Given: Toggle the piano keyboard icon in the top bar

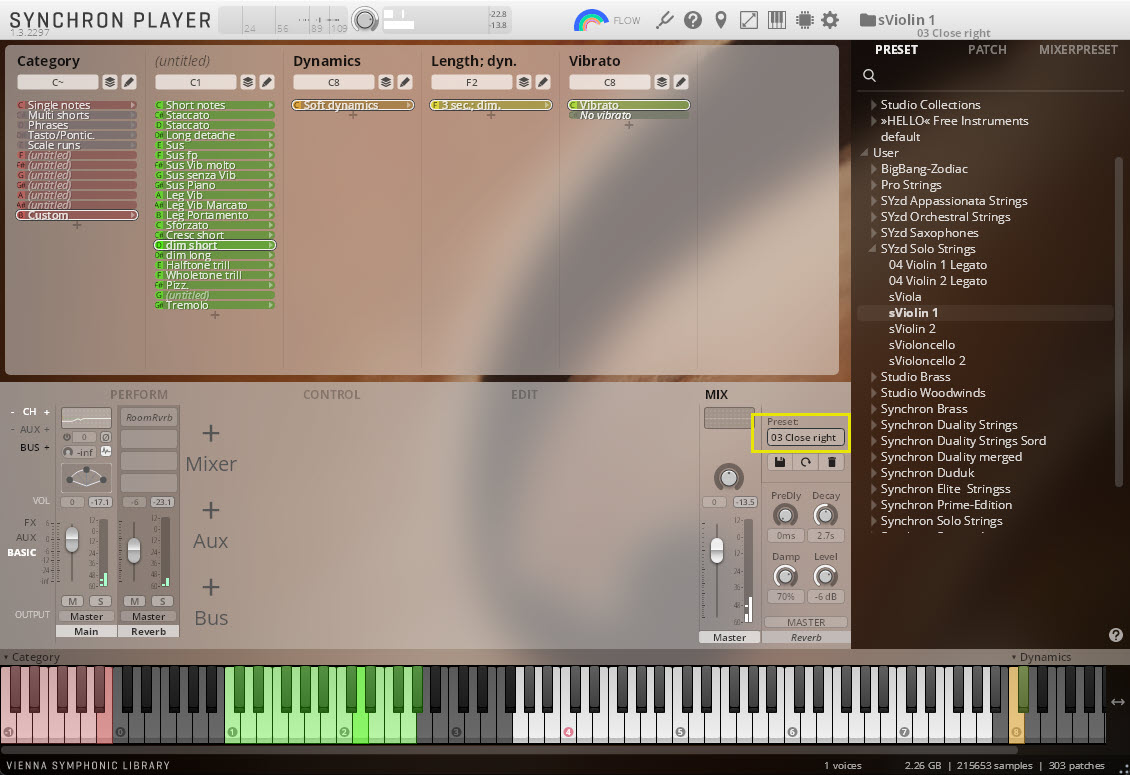Looking at the screenshot, I should (x=777, y=20).
